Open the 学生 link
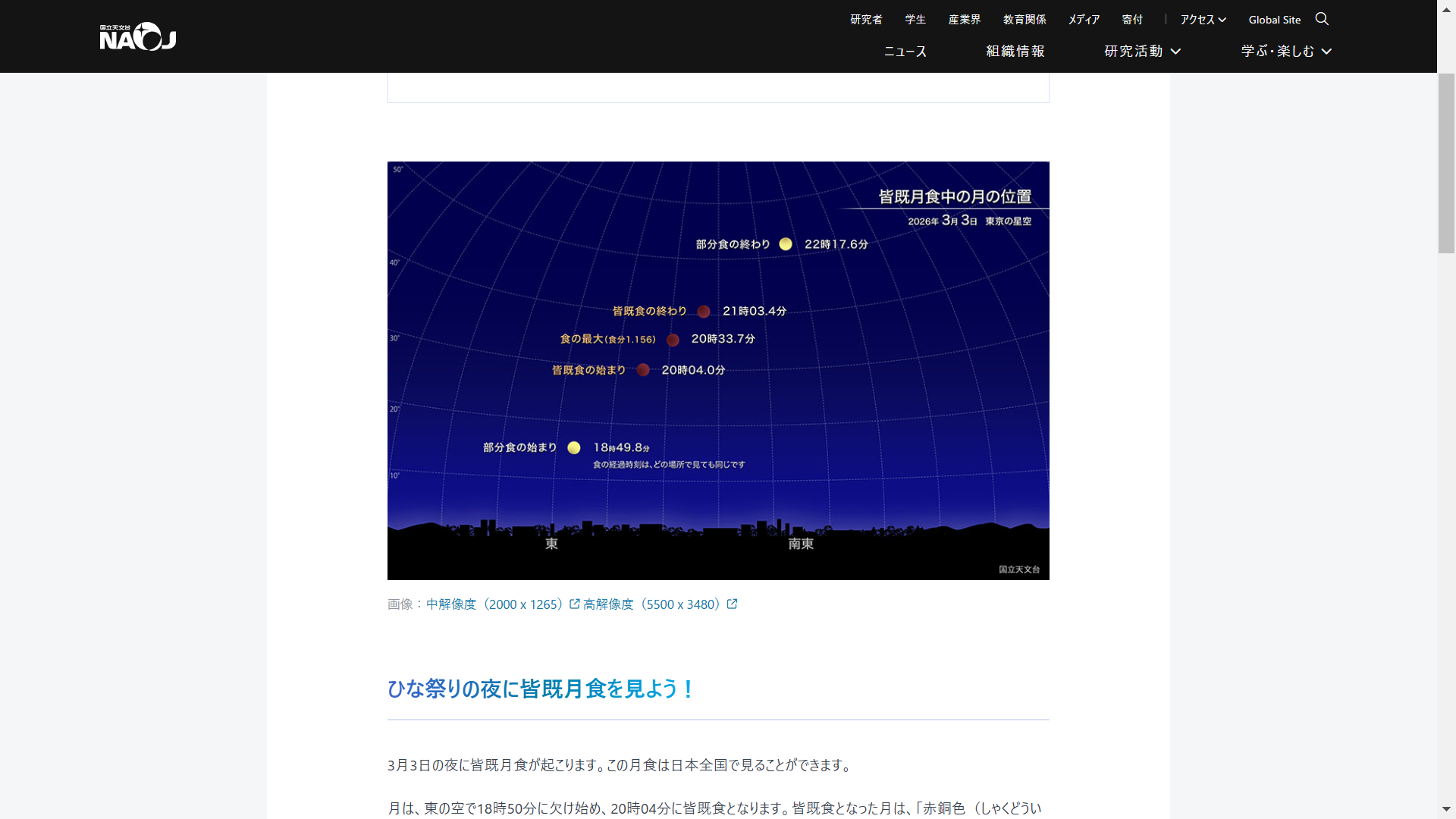Screen dimensions: 1456x819 coord(915,20)
